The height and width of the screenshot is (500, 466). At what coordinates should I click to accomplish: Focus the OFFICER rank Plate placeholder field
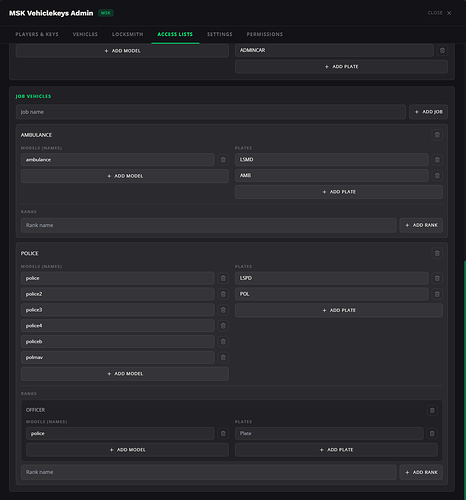tap(329, 433)
